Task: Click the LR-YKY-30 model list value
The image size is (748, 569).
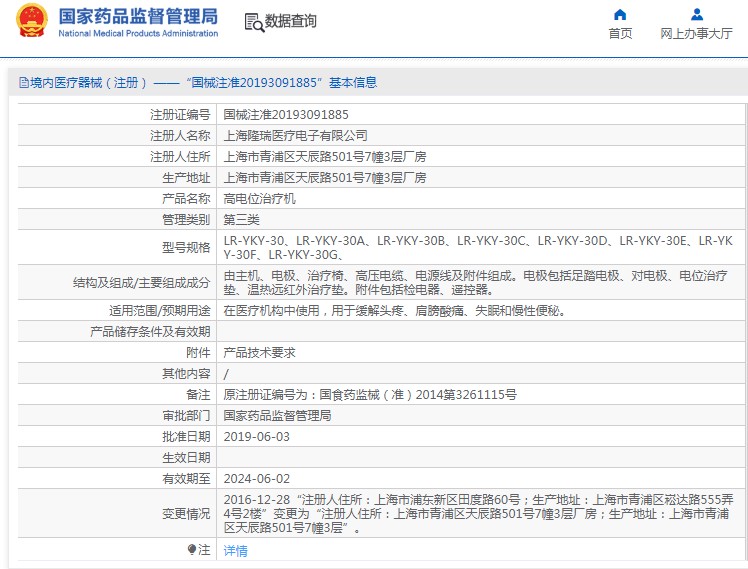Action: click(x=478, y=248)
